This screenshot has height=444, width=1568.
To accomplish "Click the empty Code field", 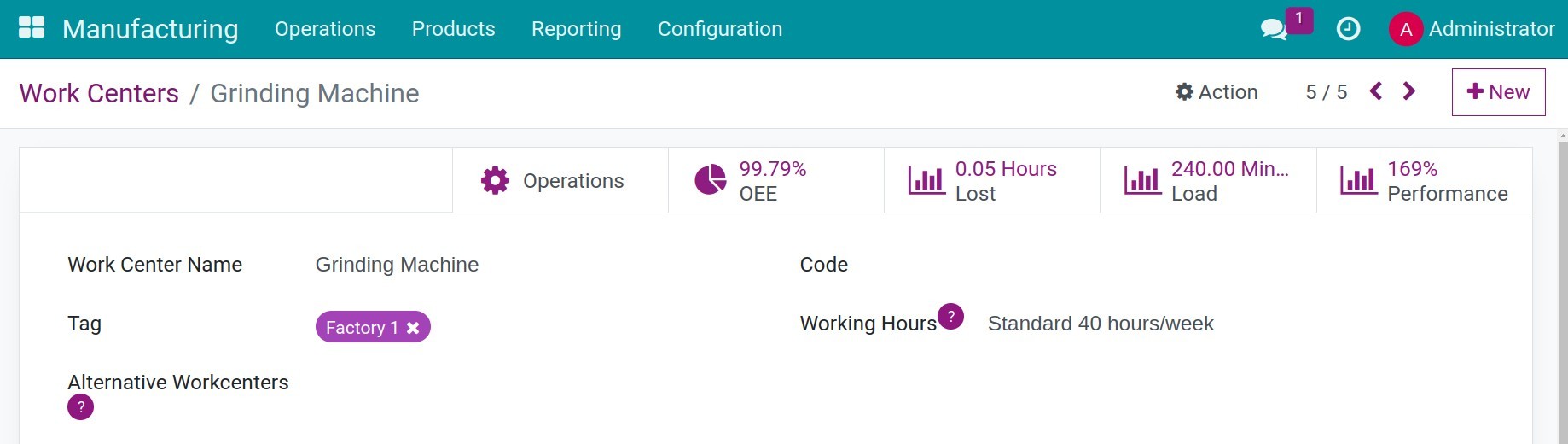I will click(x=1237, y=265).
